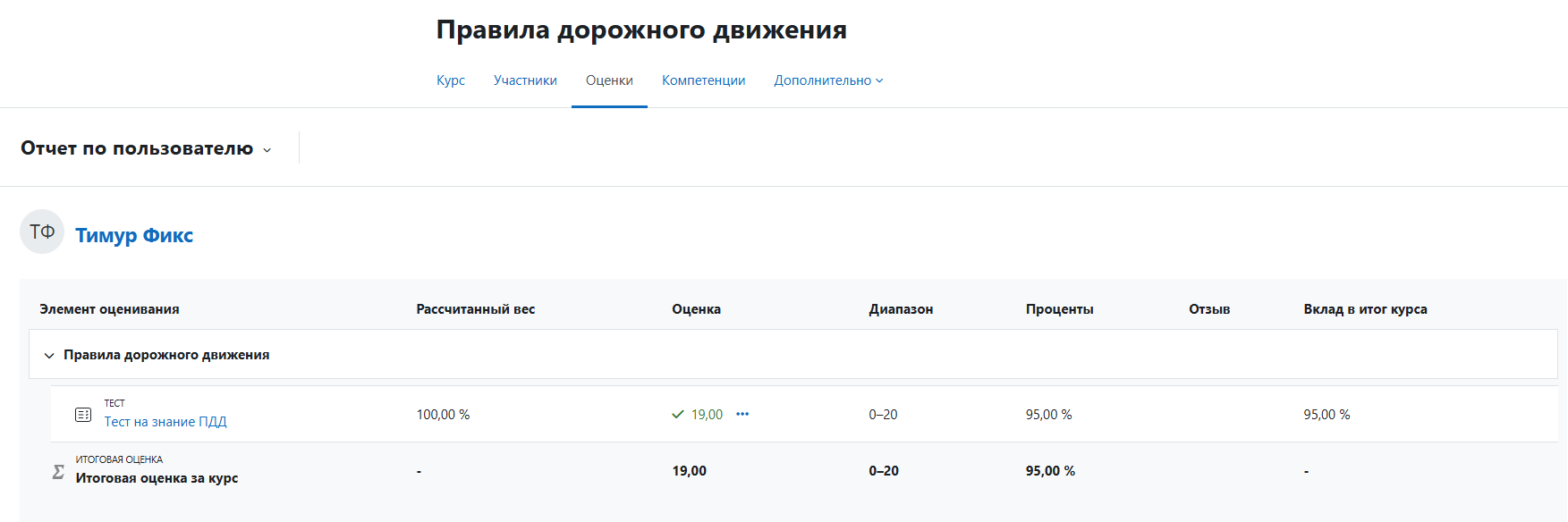Viewport: 1568px width, 522px height.
Task: Click the Диапазон column header
Action: 901,309
